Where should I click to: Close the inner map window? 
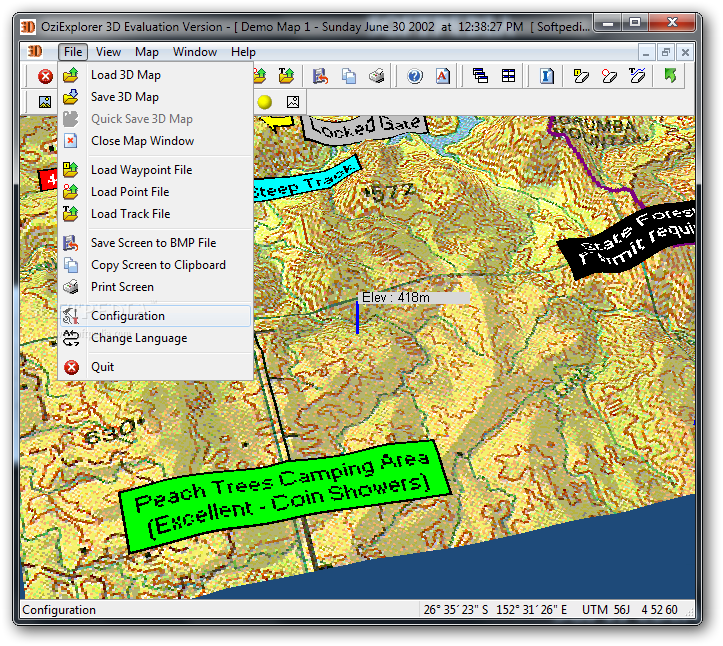686,52
